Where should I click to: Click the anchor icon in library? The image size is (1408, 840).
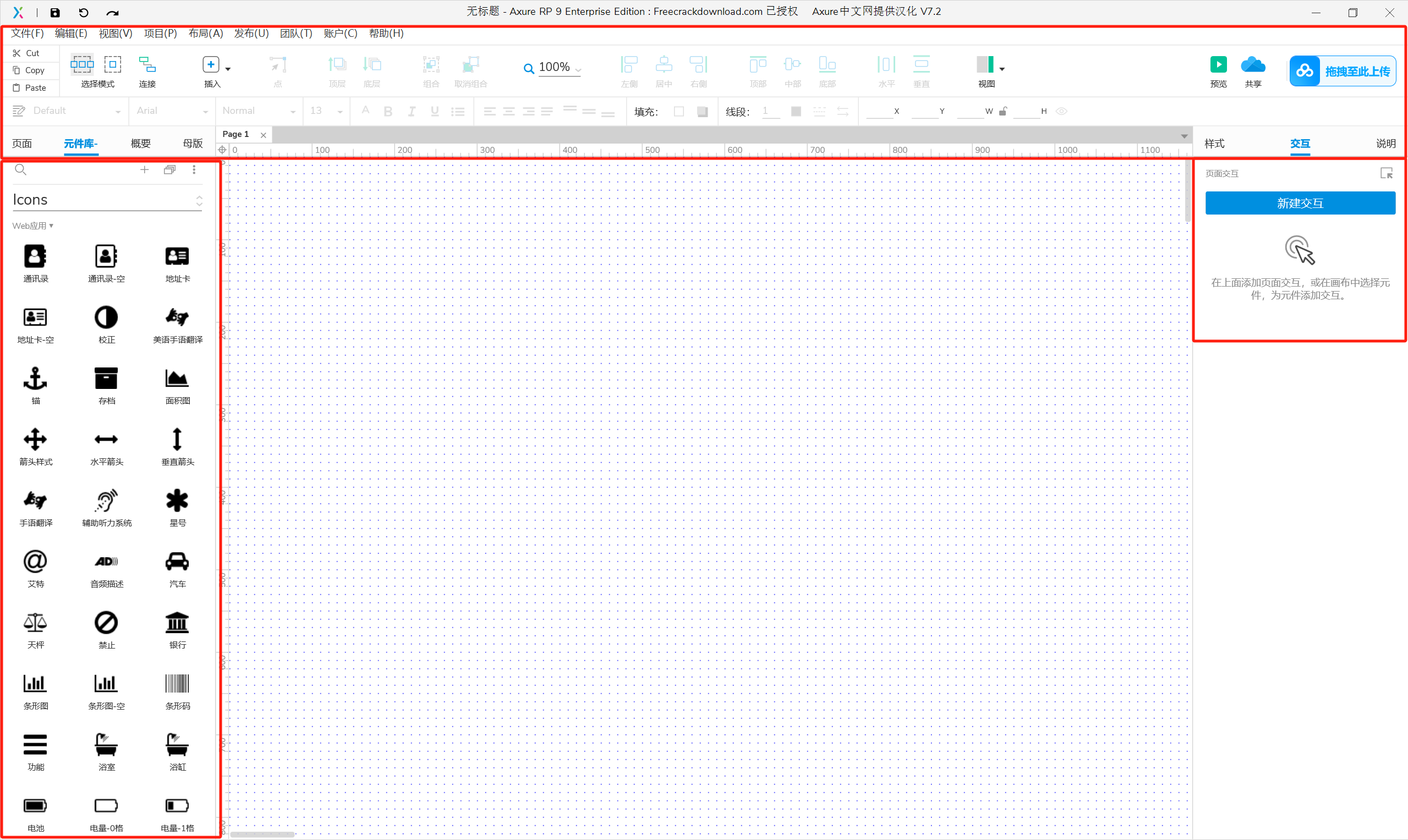click(x=35, y=378)
